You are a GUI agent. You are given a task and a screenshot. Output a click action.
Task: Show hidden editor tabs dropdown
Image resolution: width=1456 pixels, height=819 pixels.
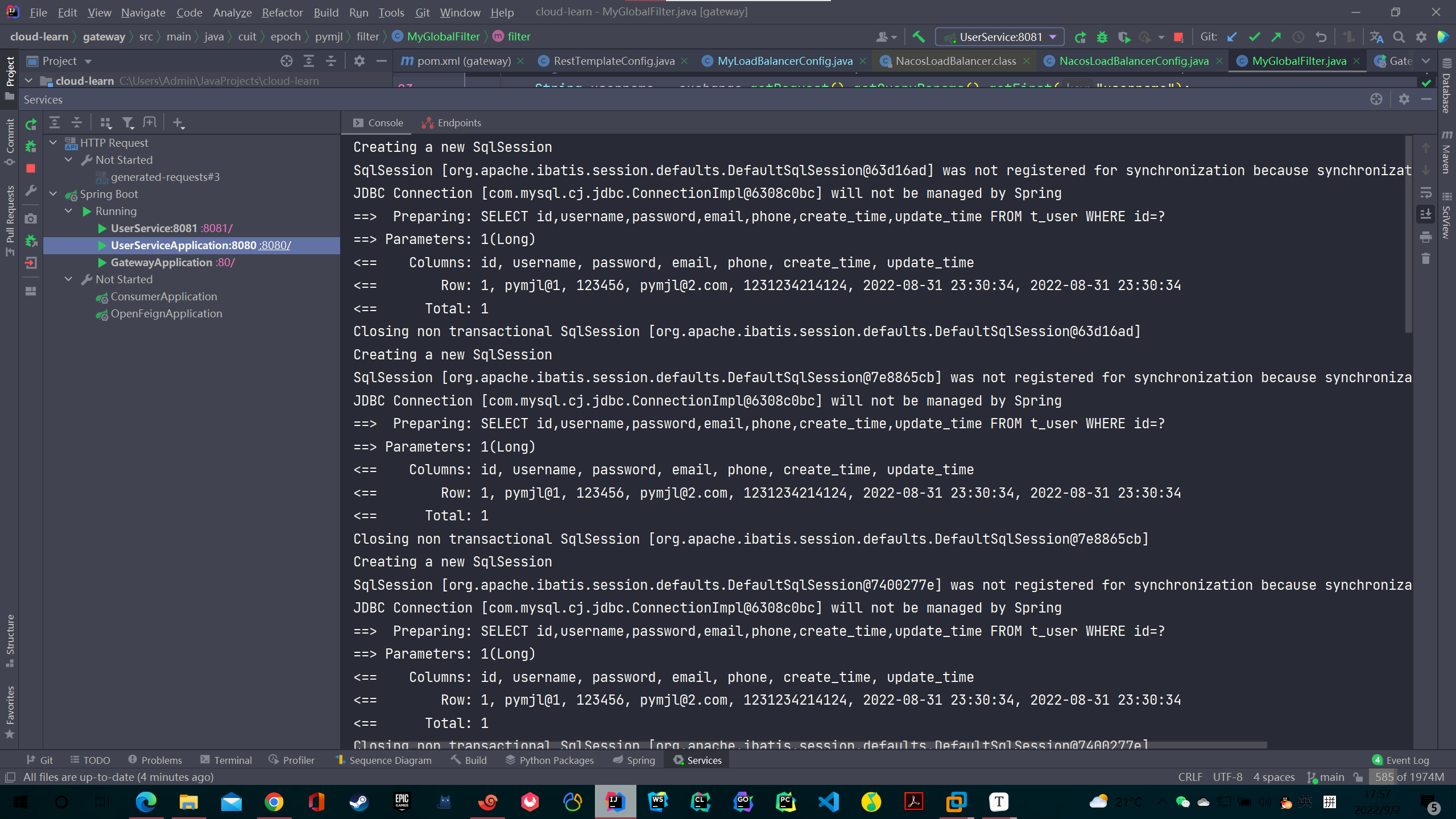1426,61
